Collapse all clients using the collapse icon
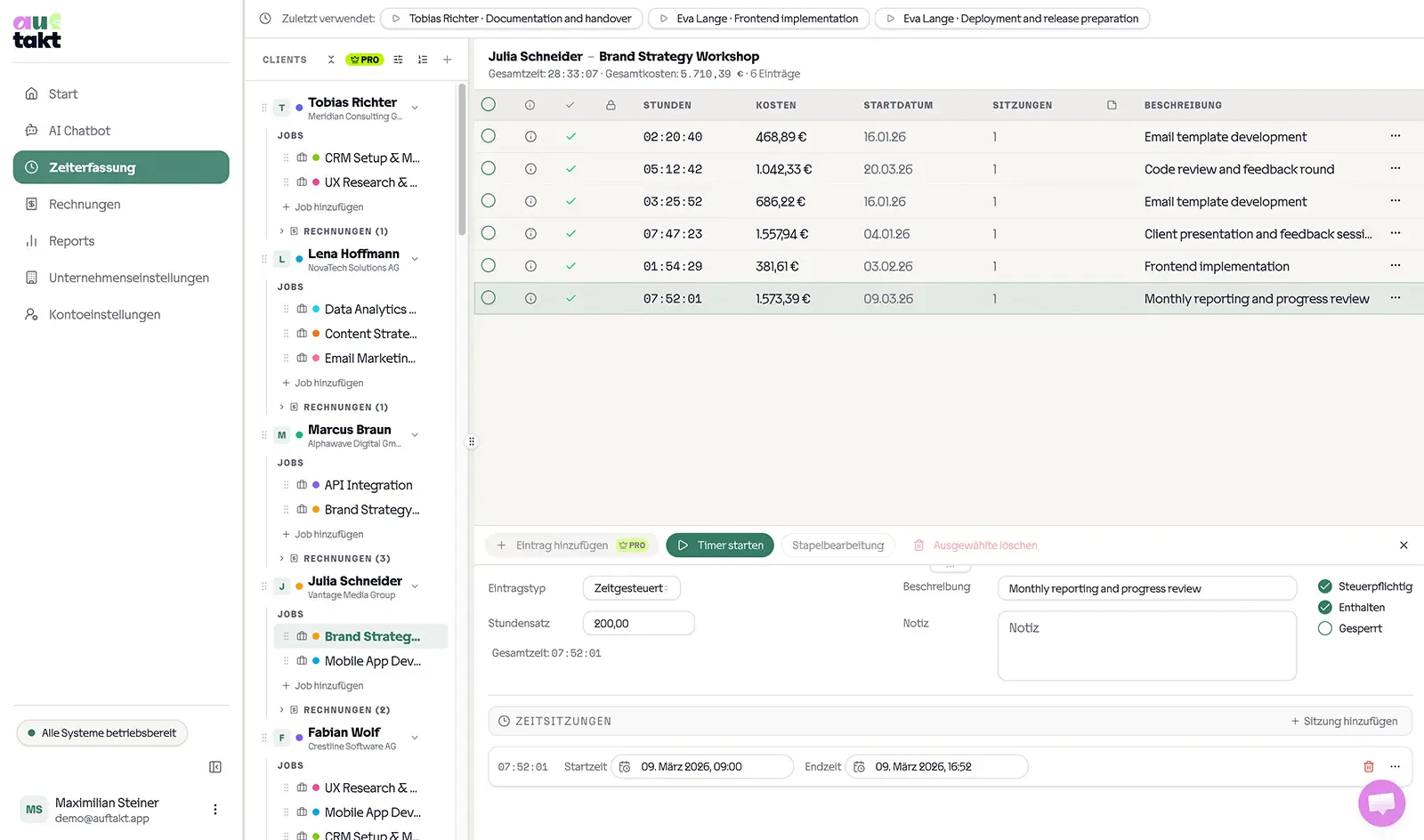Viewport: 1424px width, 840px height. [331, 60]
